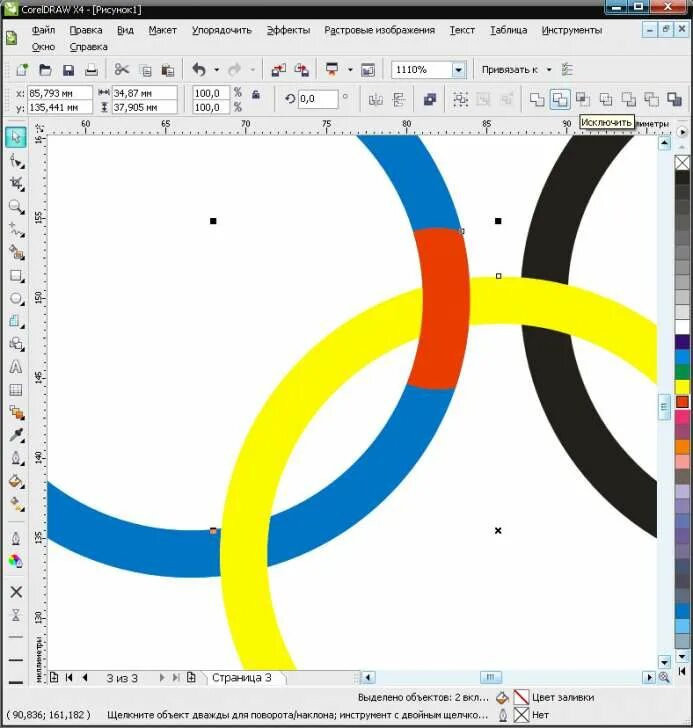Viewport: 693px width, 728px height.
Task: Open the zoom level 1110% dropdown
Action: point(459,70)
